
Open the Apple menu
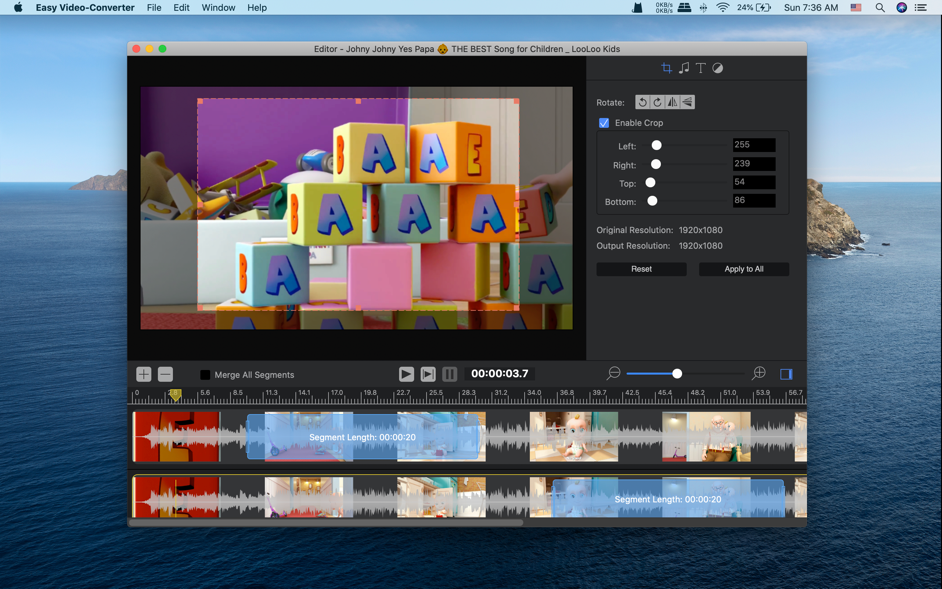(18, 8)
